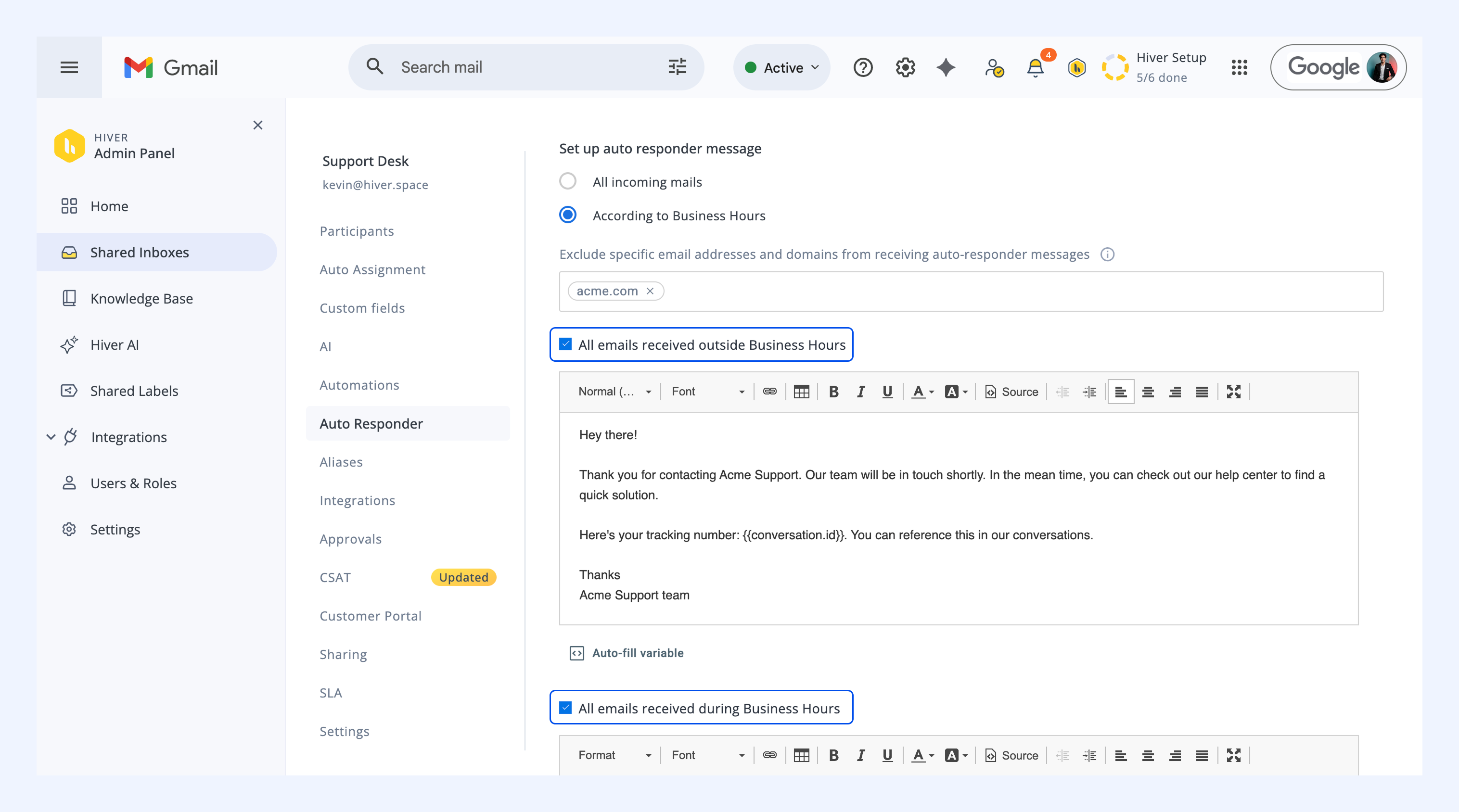Maximize the during-hours editor
This screenshot has width=1459, height=812.
(1234, 755)
